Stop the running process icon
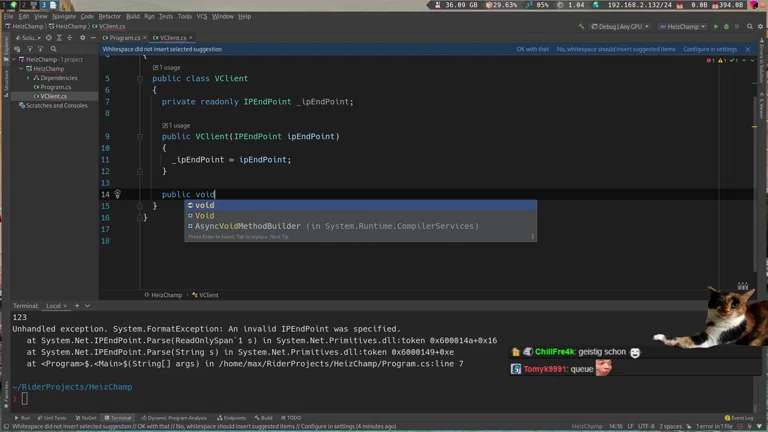Image resolution: width=768 pixels, height=432 pixels. pos(736,26)
